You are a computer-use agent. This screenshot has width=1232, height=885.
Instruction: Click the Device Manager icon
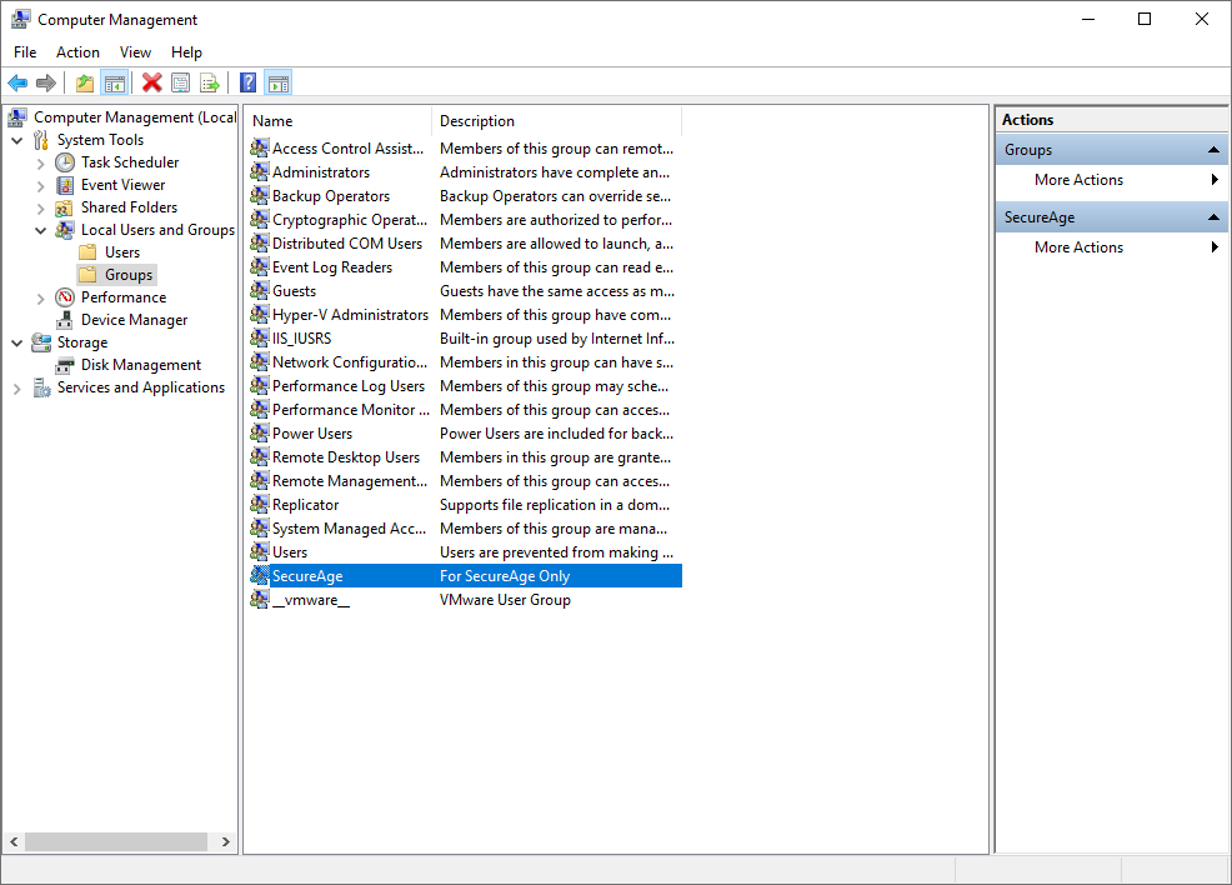(x=65, y=320)
